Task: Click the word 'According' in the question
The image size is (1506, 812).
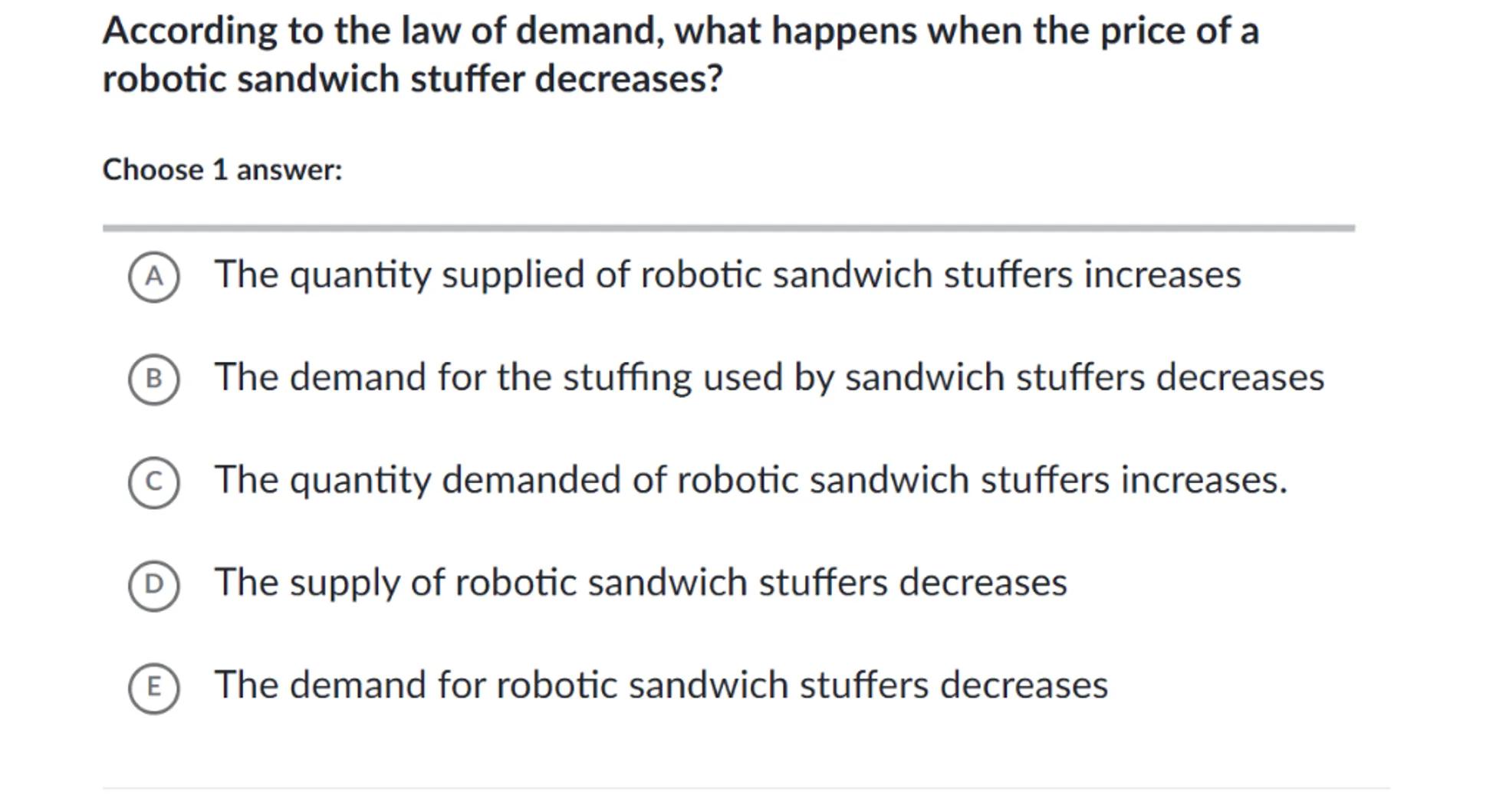Action: [190, 32]
